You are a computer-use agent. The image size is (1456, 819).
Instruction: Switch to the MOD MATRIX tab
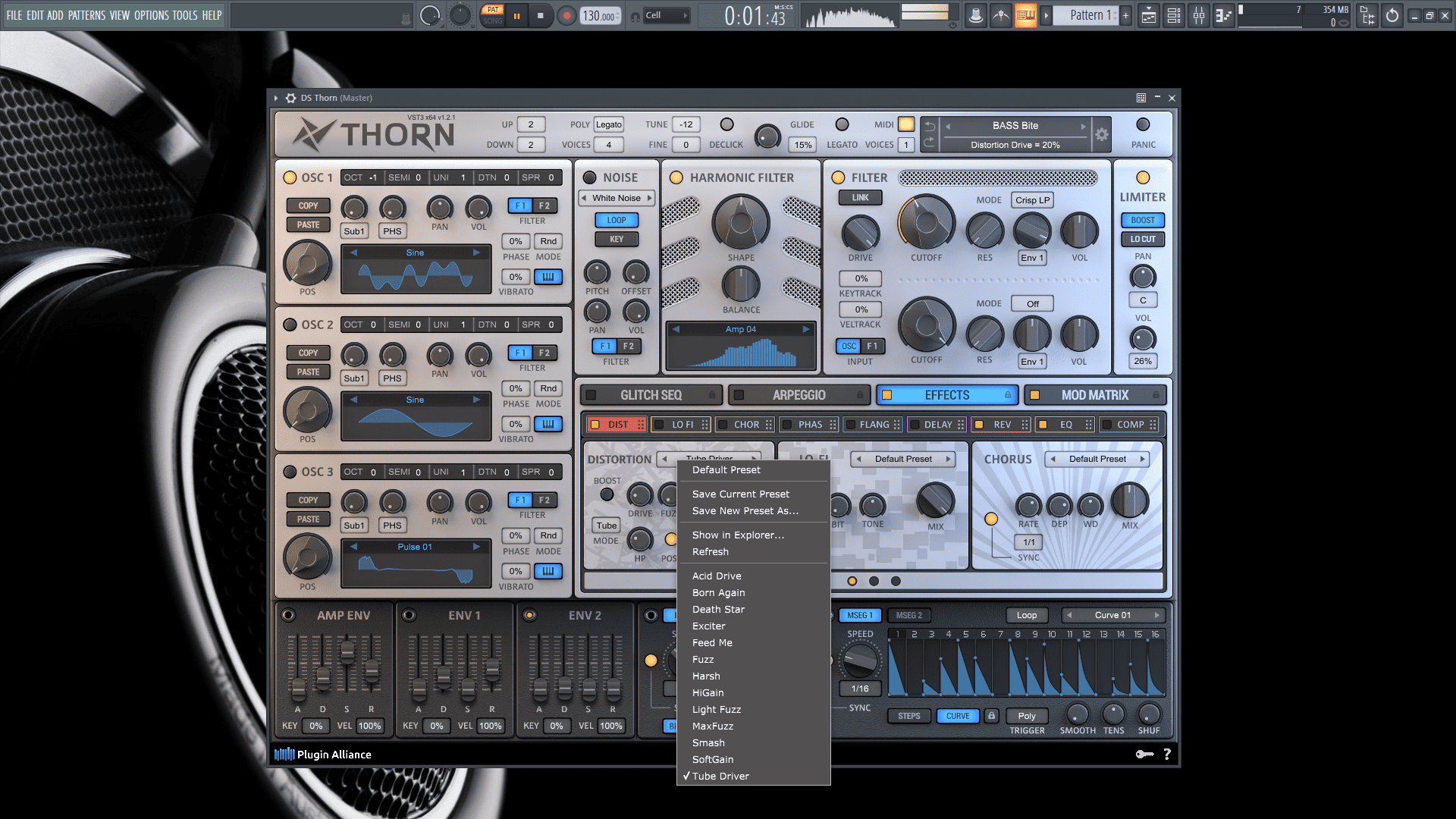click(1094, 395)
